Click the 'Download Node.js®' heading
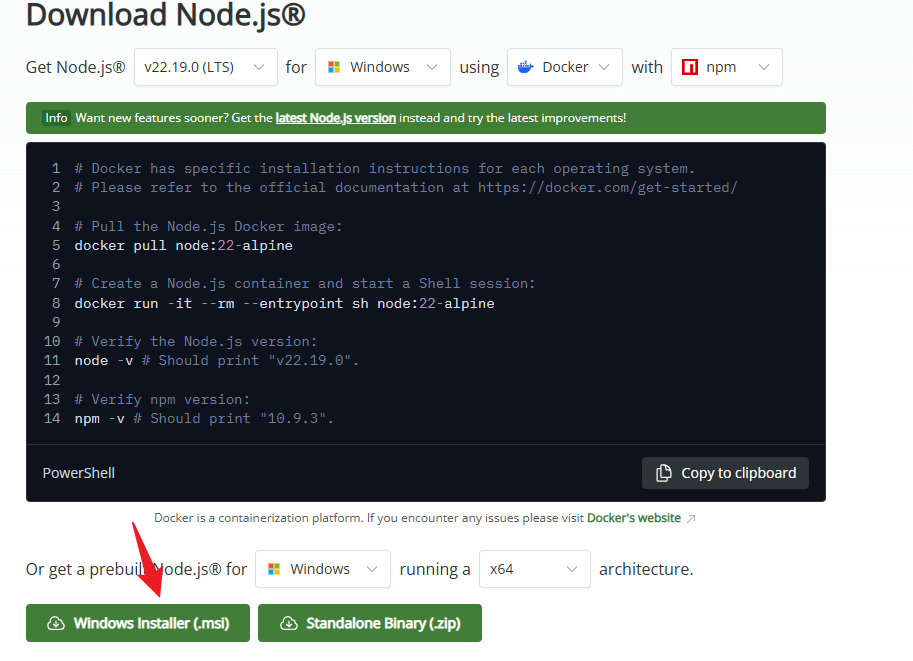This screenshot has height=661, width=913. pos(165,15)
